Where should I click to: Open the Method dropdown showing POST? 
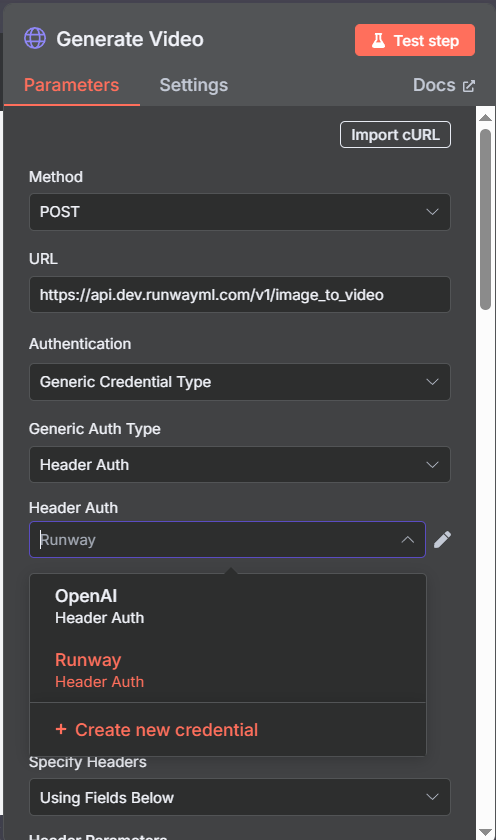[239, 212]
